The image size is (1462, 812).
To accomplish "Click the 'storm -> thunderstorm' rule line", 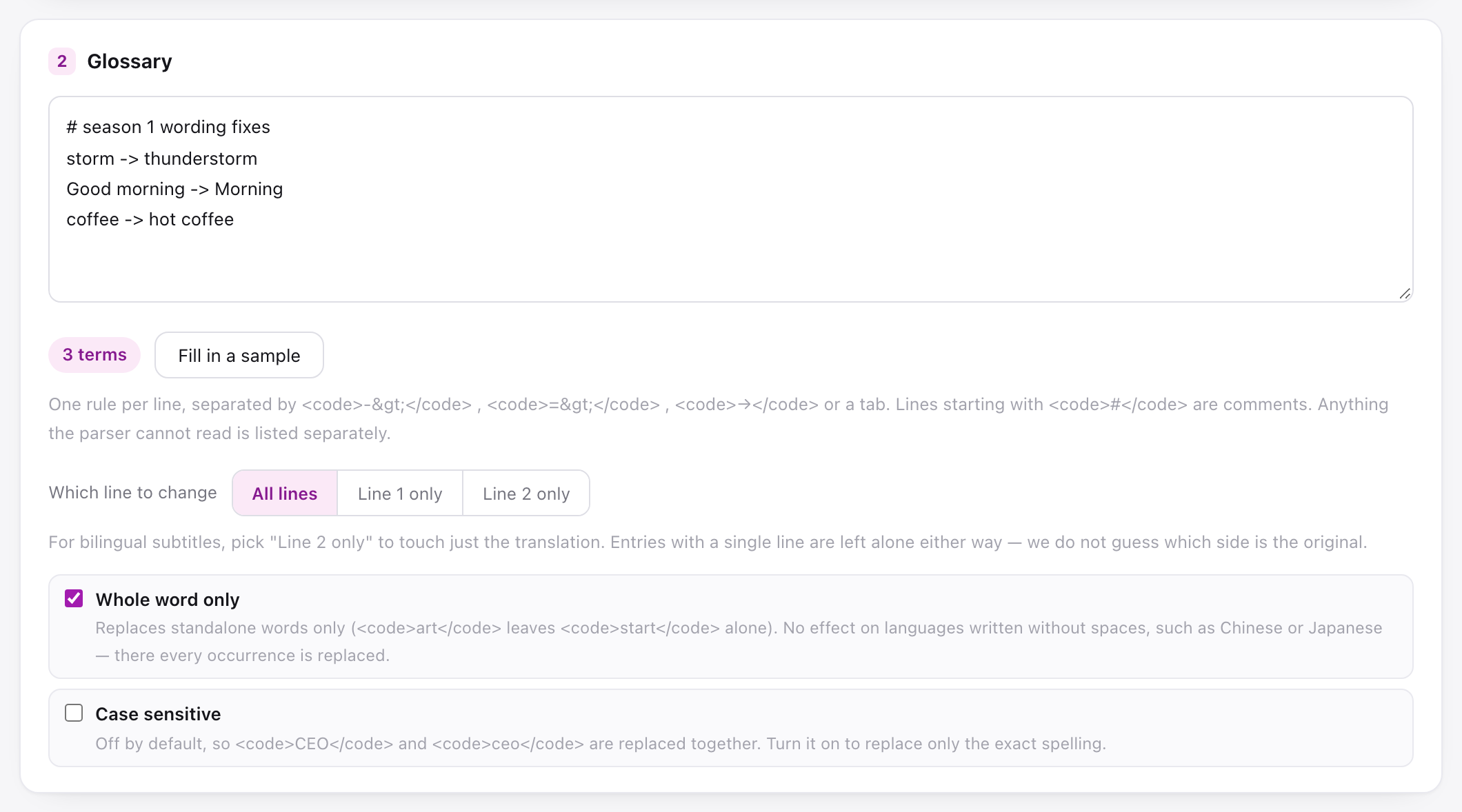I will [162, 159].
